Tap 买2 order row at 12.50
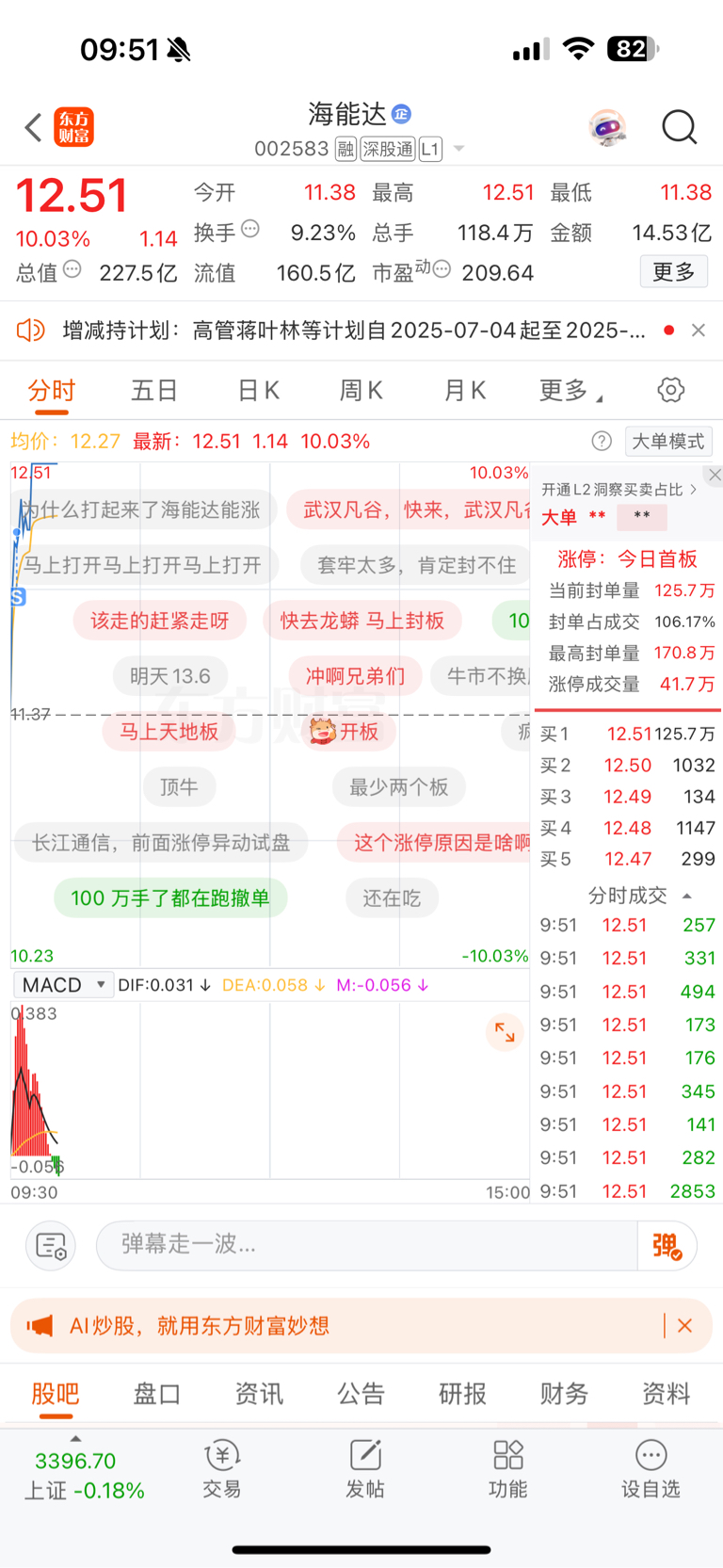Viewport: 723px width, 1568px height. coord(627,766)
